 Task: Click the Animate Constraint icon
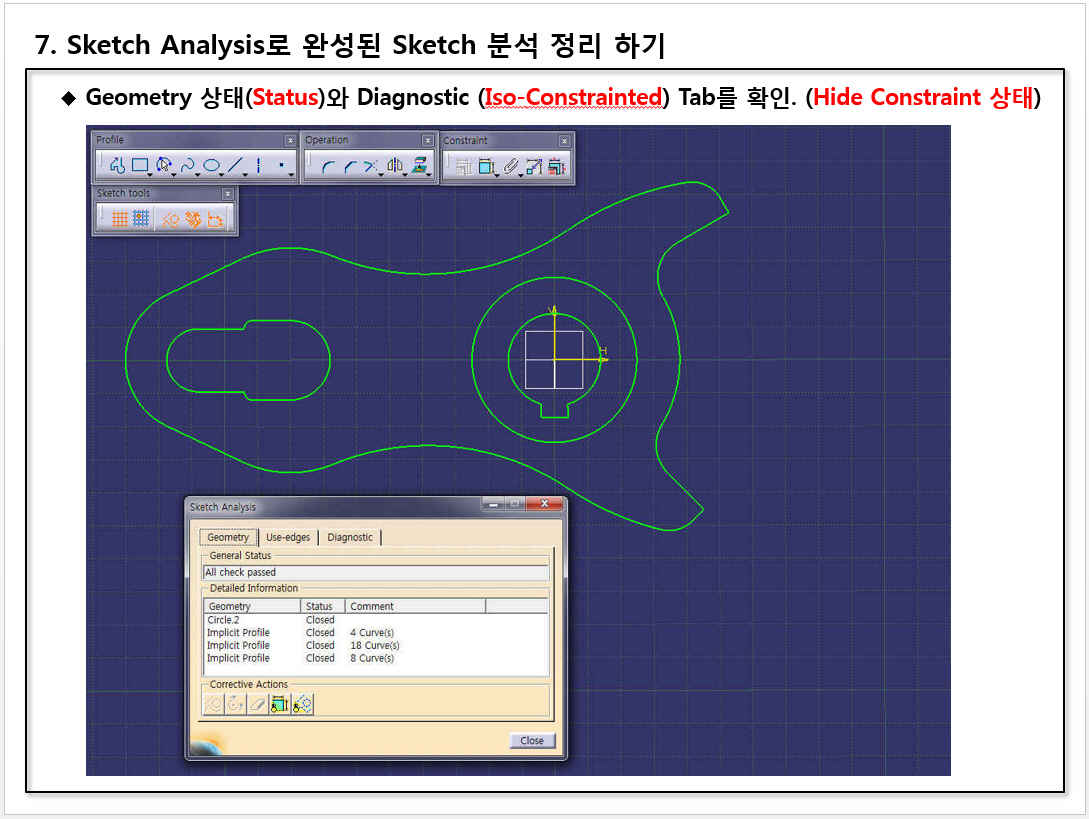[x=535, y=167]
